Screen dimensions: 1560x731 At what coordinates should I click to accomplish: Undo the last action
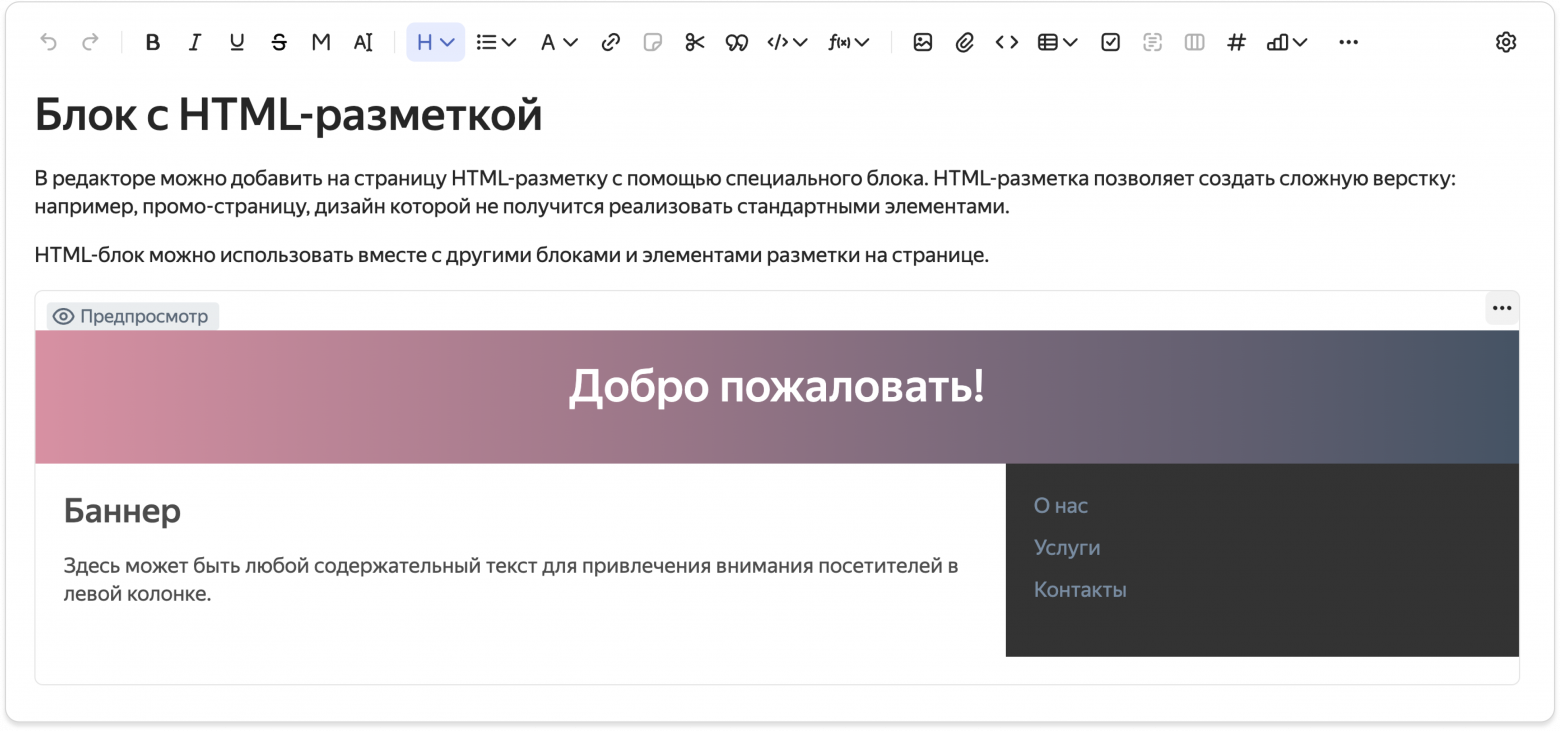tap(47, 42)
